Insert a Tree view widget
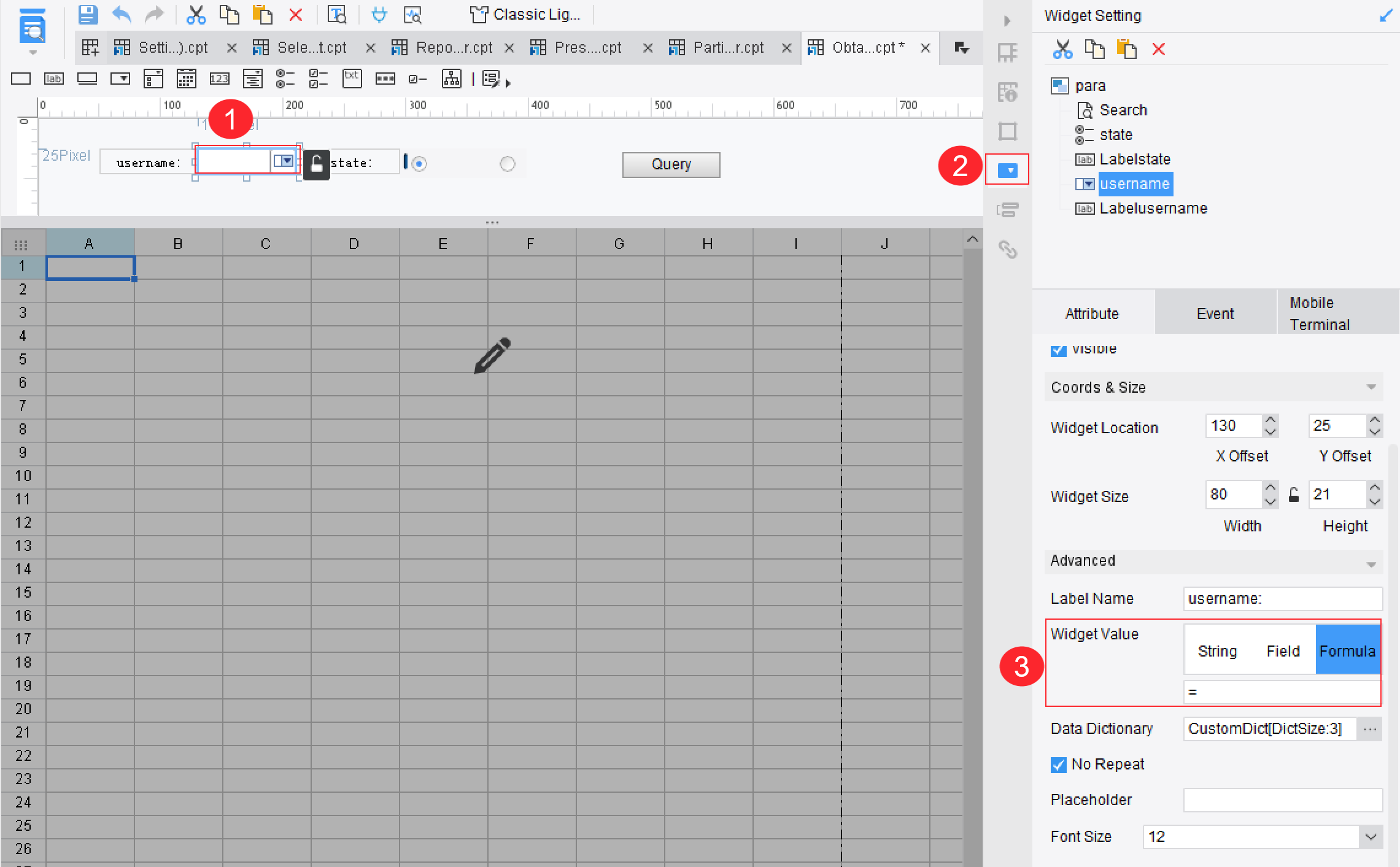The image size is (1400, 867). point(451,79)
